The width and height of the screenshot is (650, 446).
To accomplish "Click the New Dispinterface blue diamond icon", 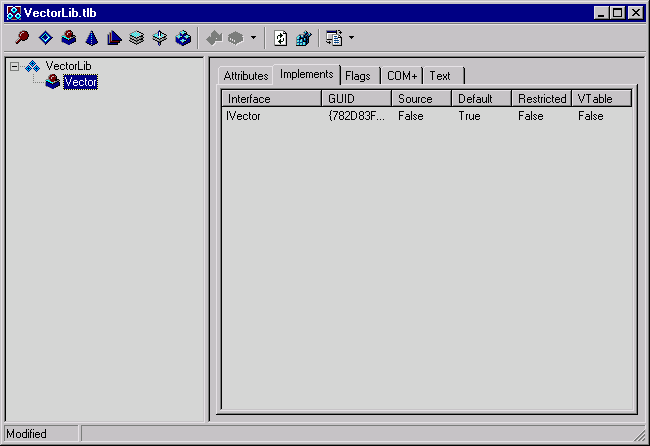I will pos(46,38).
